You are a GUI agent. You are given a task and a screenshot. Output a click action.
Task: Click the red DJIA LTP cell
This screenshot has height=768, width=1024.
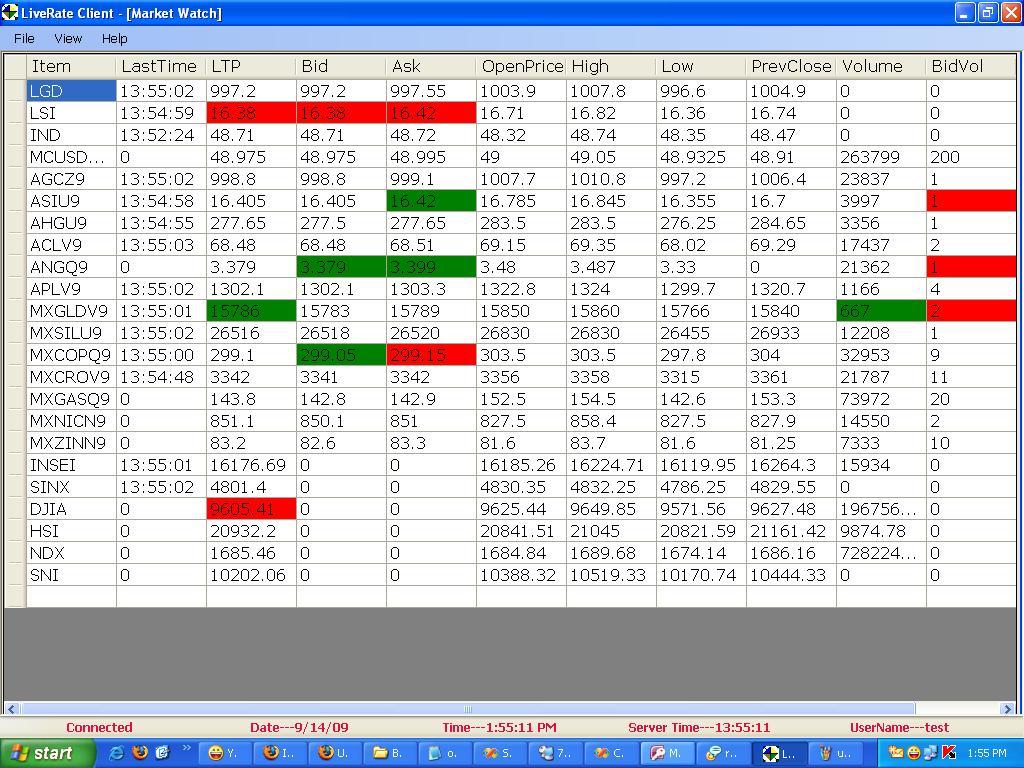pyautogui.click(x=250, y=509)
